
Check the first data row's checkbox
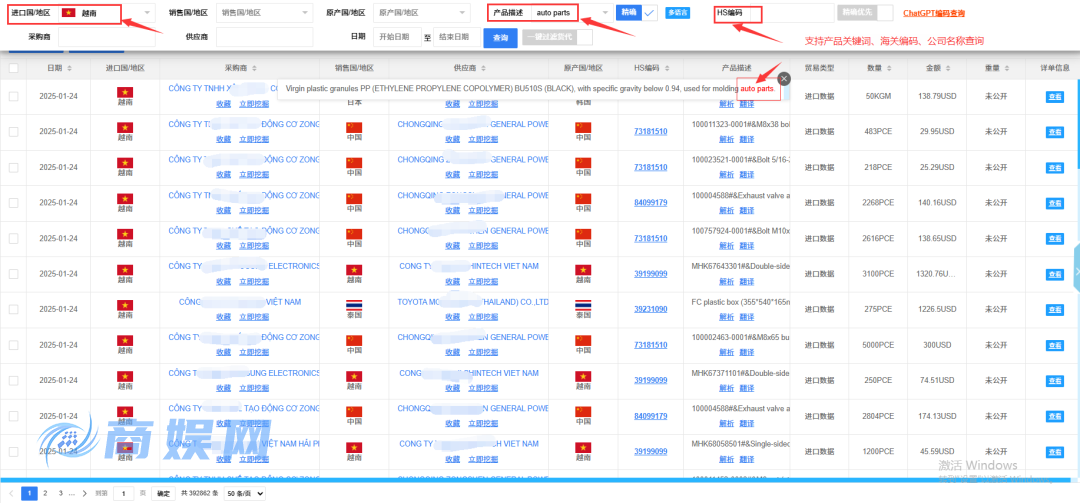13,96
